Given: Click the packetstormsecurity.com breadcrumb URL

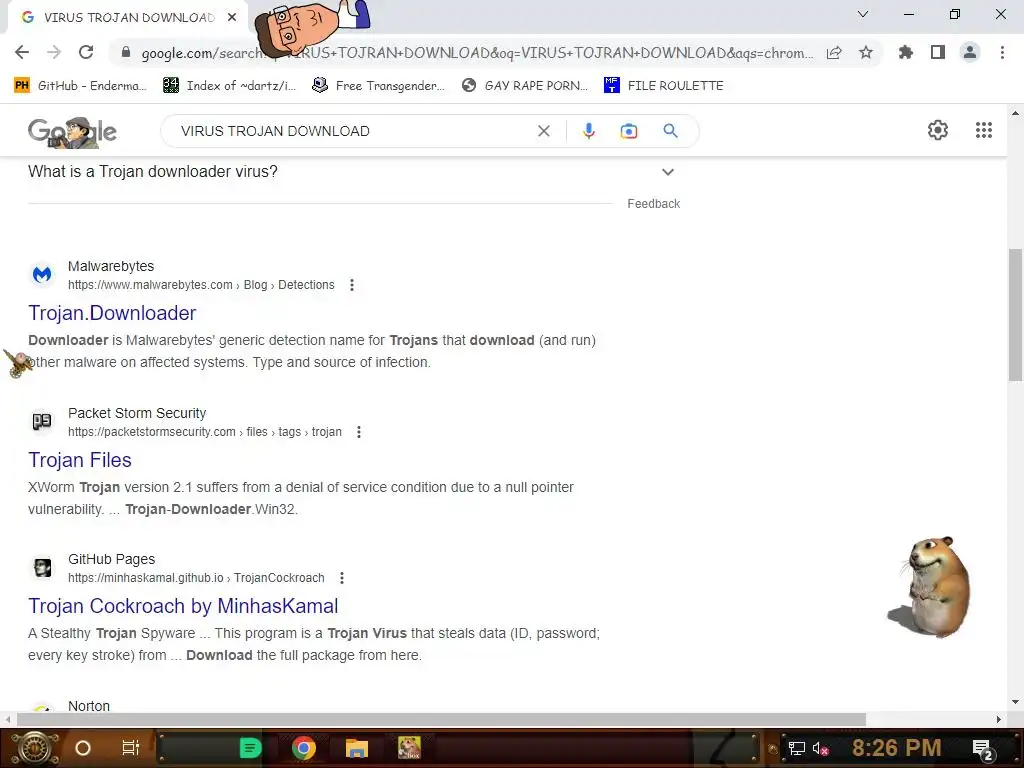Looking at the screenshot, I should [205, 432].
